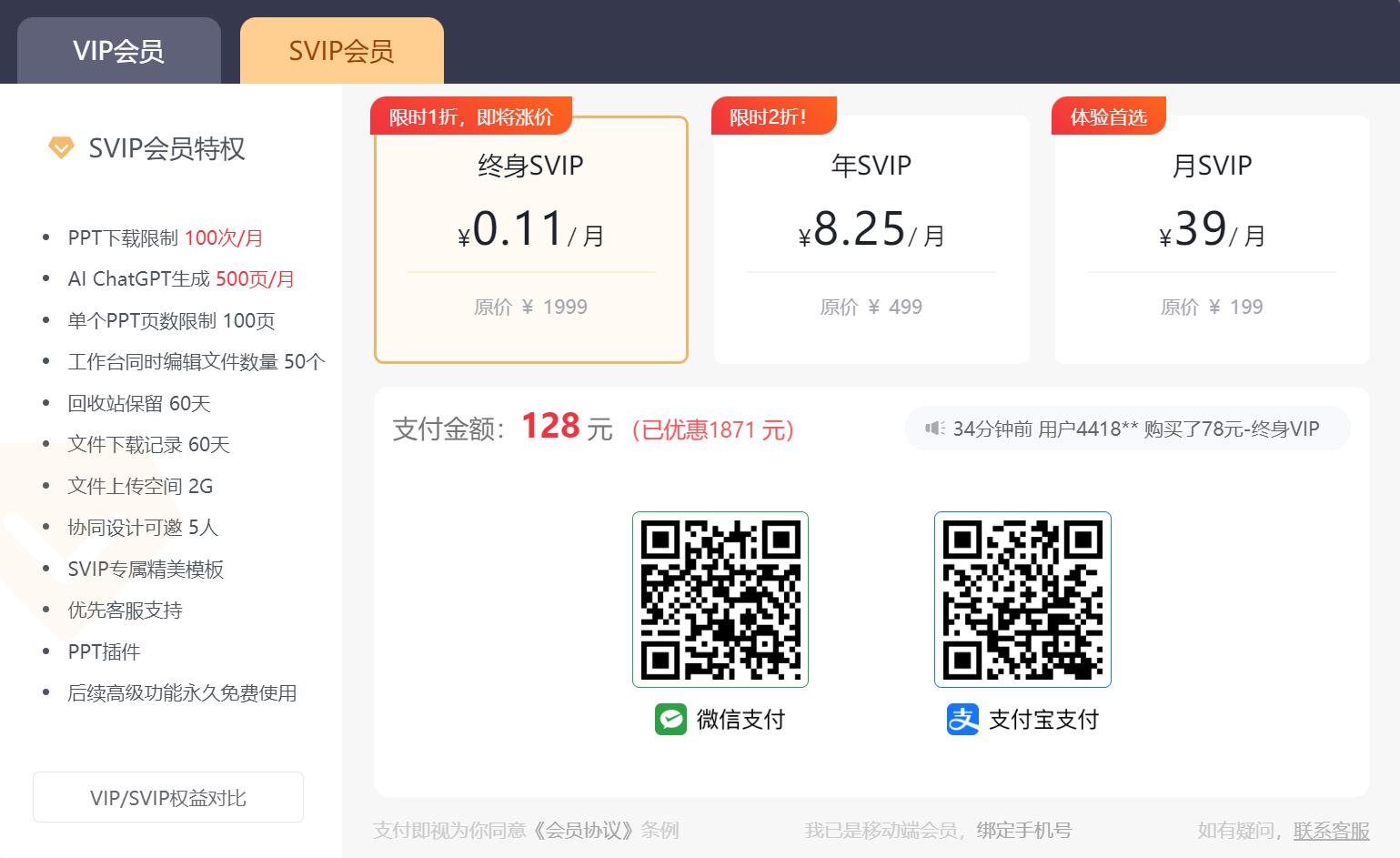
Task: Click the ¥39/月 price
Action: (x=1212, y=229)
